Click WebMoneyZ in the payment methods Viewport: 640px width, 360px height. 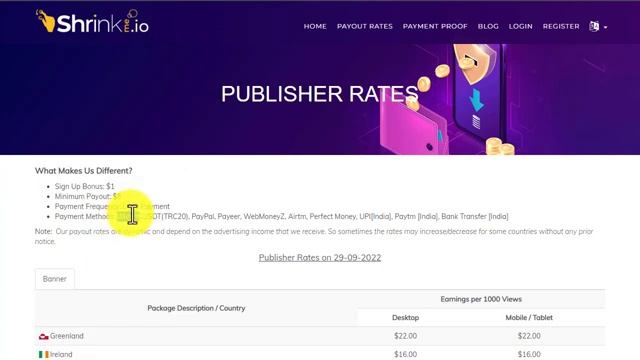pyautogui.click(x=264, y=216)
